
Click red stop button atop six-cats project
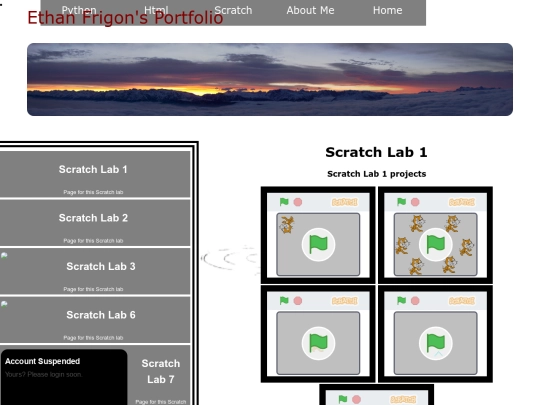pyautogui.click(x=415, y=202)
